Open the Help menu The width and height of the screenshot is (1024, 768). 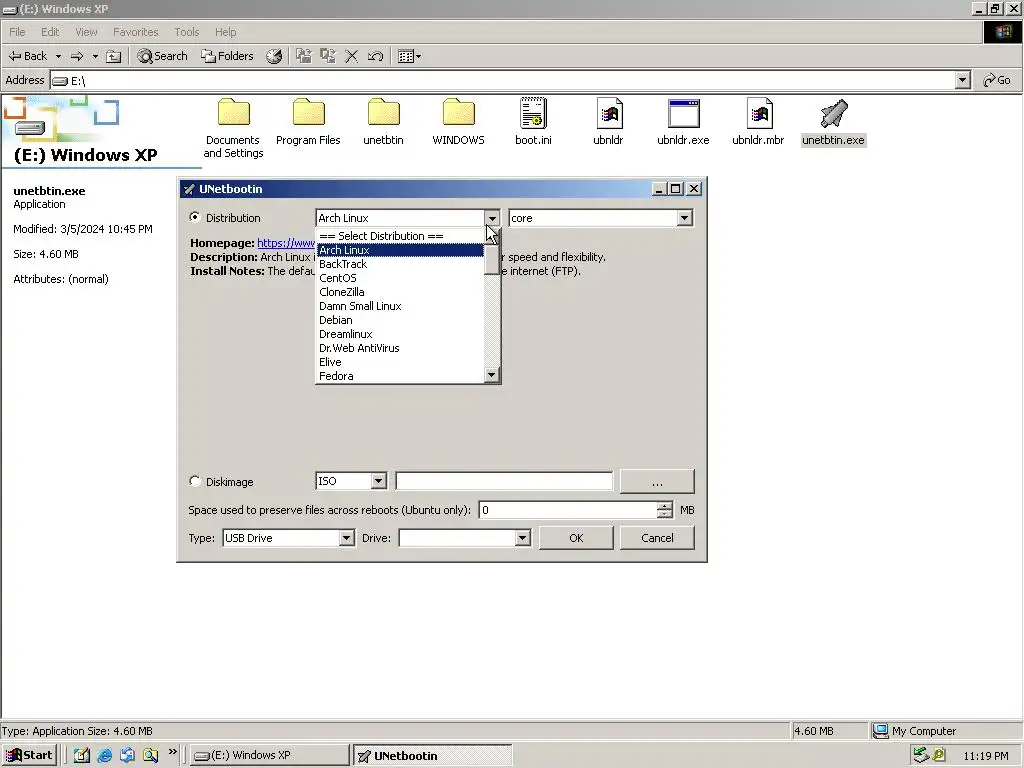225,32
